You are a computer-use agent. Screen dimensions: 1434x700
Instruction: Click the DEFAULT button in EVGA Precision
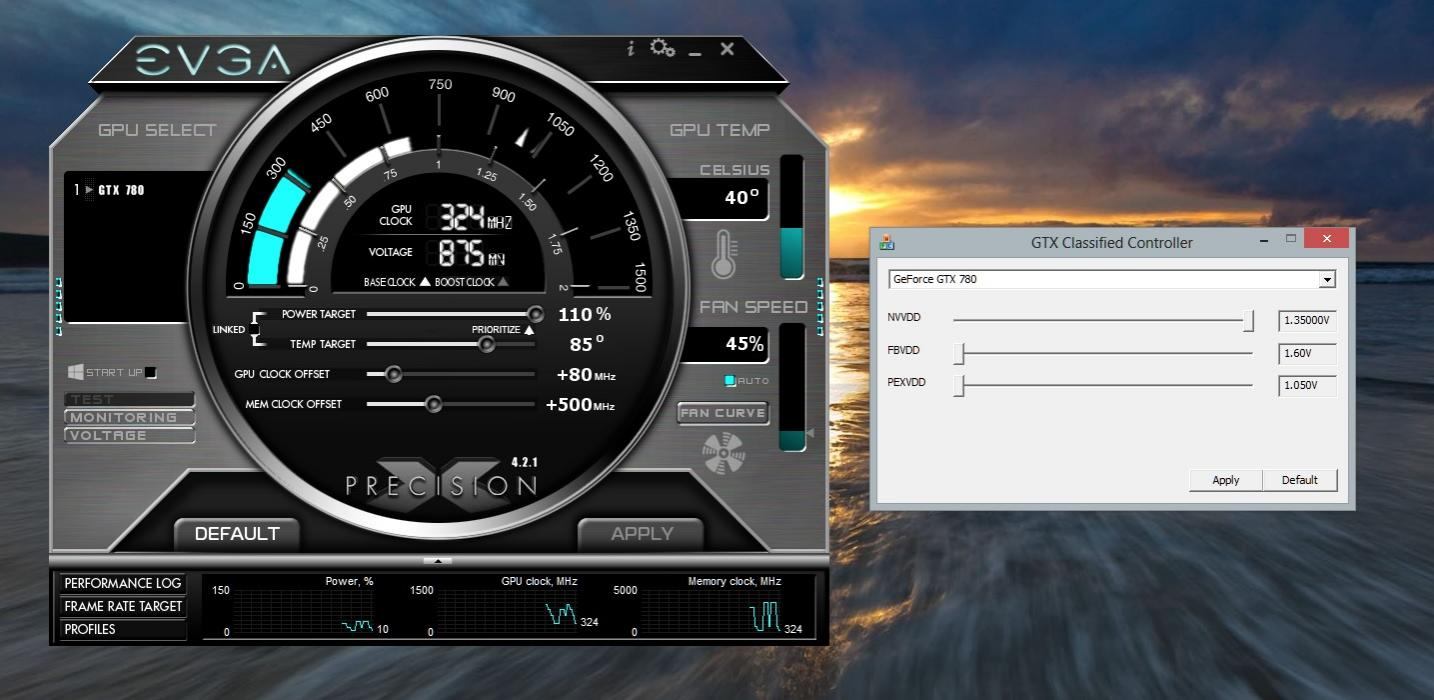[x=237, y=534]
